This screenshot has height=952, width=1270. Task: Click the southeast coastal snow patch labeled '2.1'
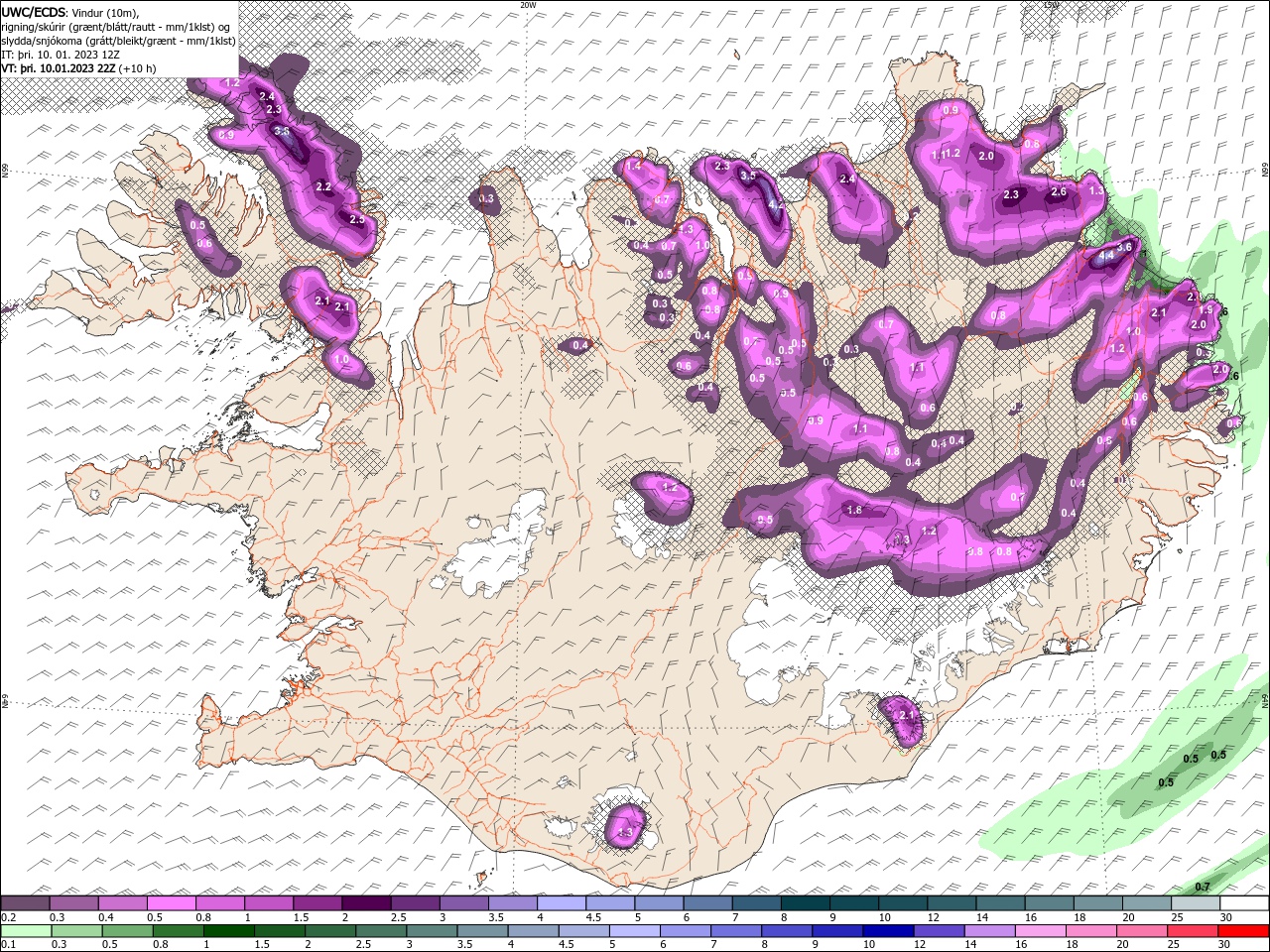pyautogui.click(x=902, y=719)
